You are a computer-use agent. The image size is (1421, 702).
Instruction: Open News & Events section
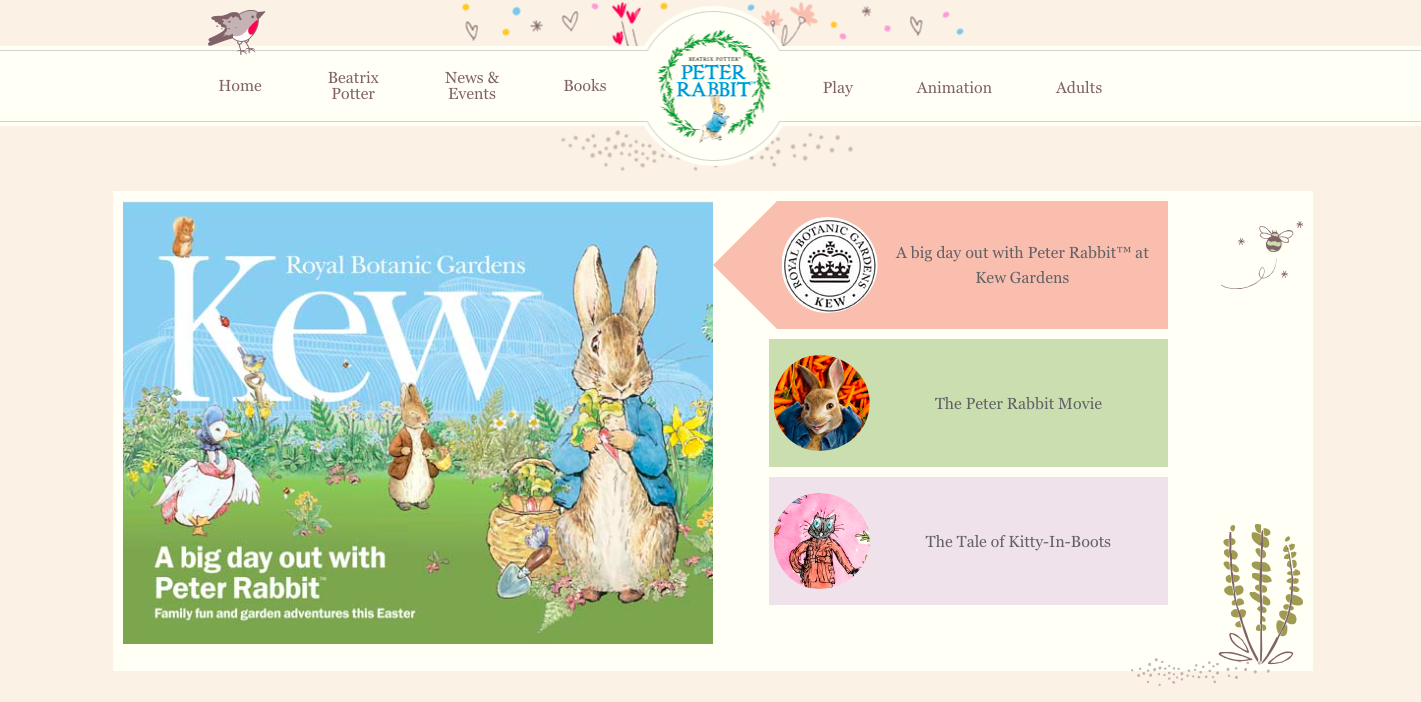pyautogui.click(x=472, y=86)
